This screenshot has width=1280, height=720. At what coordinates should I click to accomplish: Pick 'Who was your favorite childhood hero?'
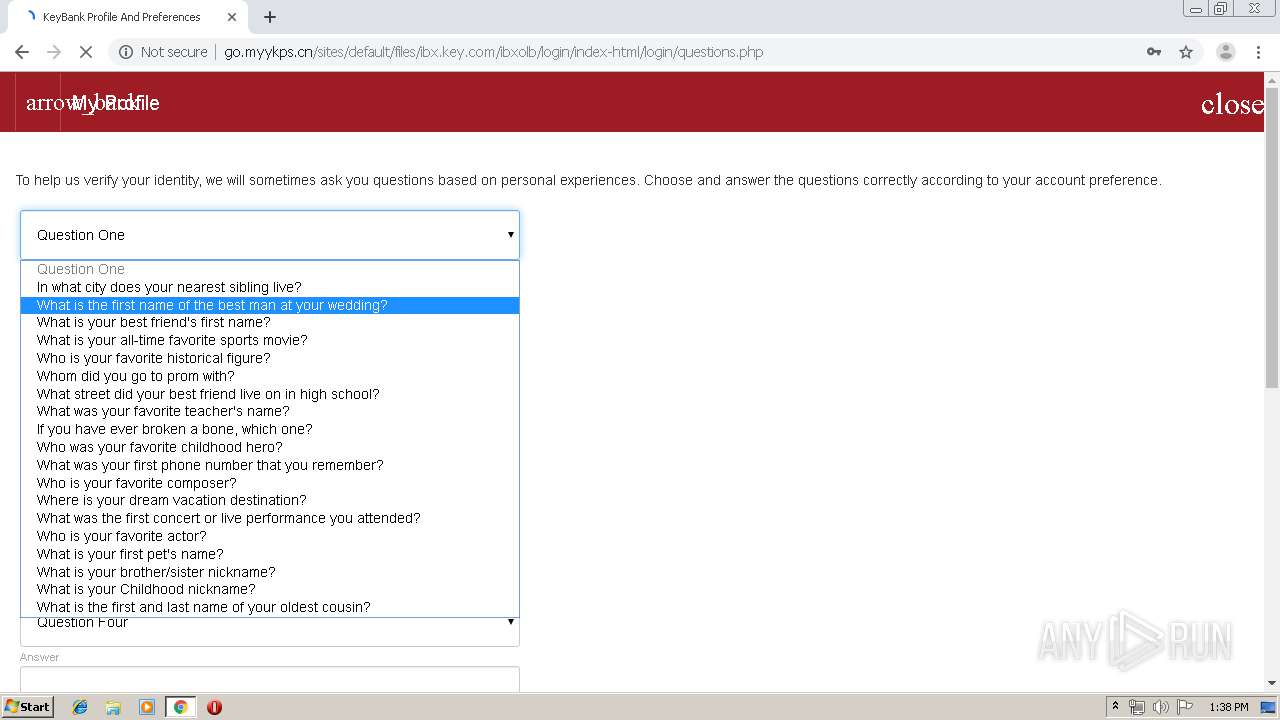point(270,447)
